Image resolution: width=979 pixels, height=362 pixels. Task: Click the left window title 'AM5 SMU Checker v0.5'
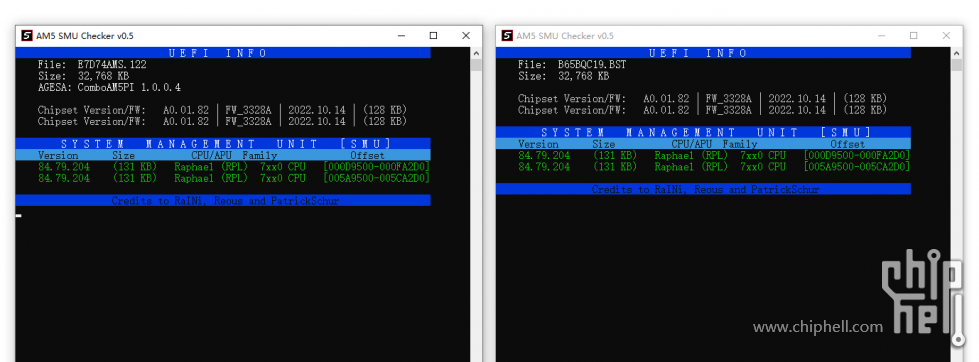85,36
